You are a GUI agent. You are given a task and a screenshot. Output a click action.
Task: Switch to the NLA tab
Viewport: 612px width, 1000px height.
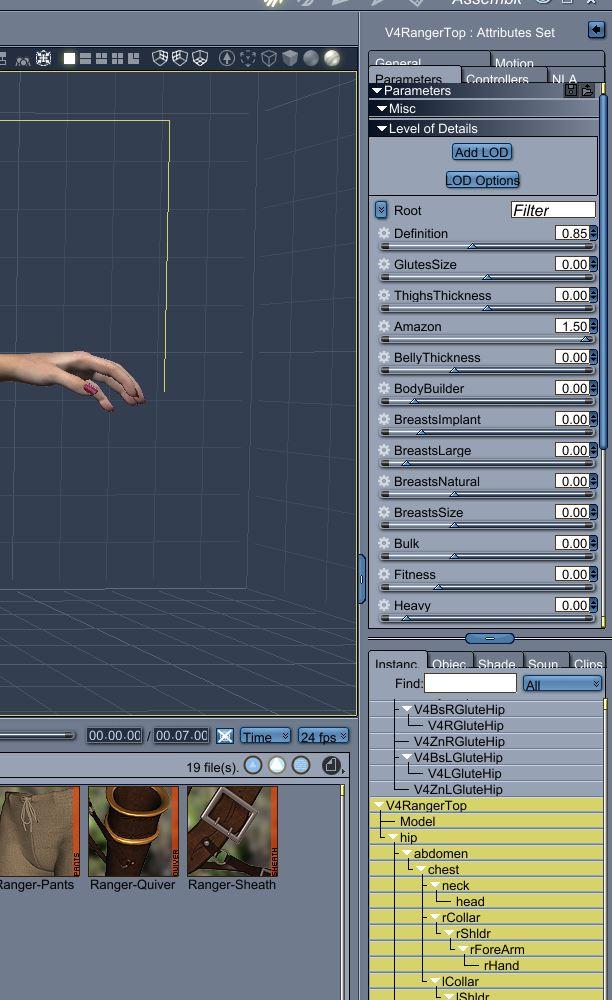[x=576, y=77]
